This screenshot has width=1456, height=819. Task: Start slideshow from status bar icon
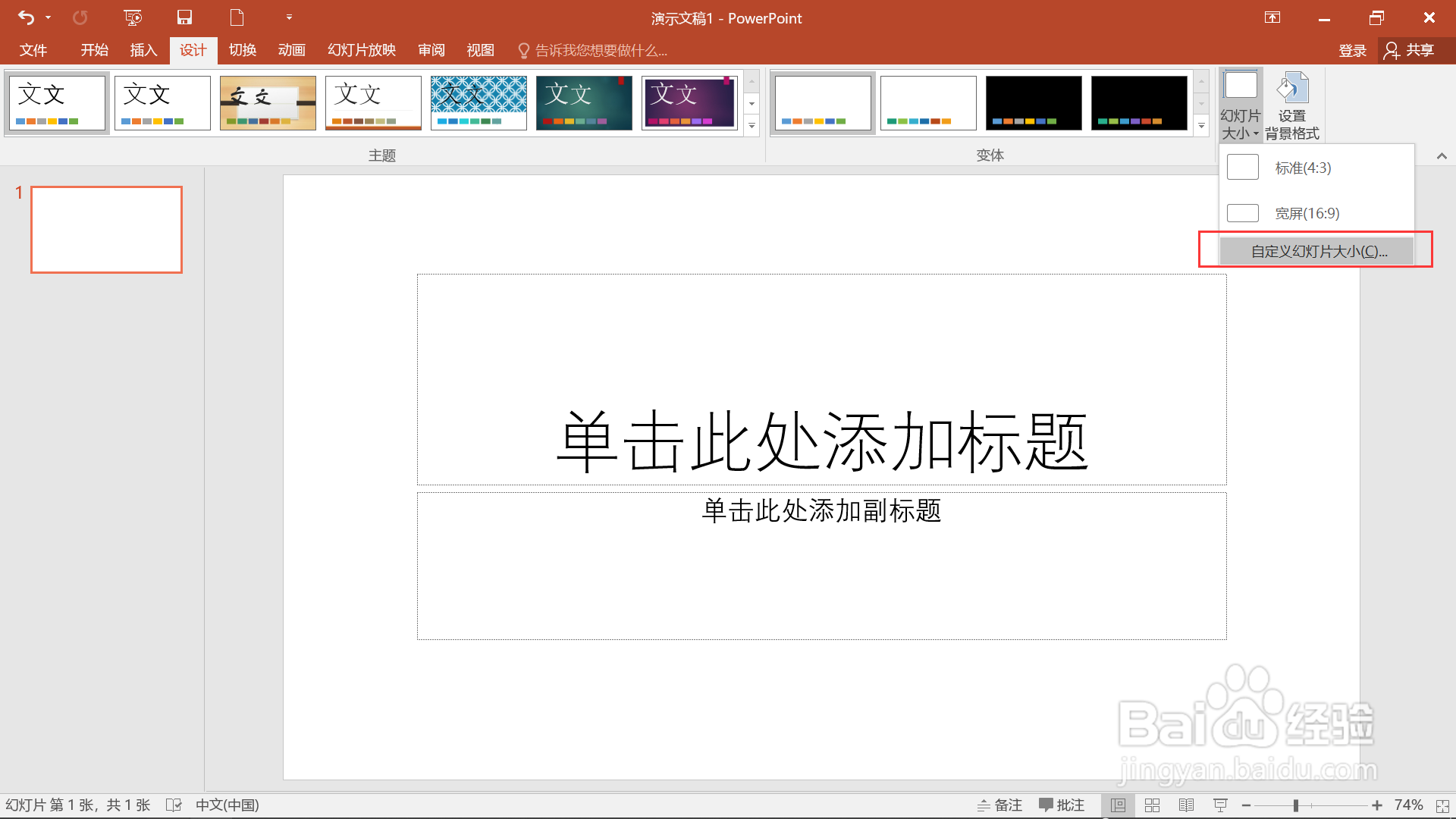click(1220, 805)
